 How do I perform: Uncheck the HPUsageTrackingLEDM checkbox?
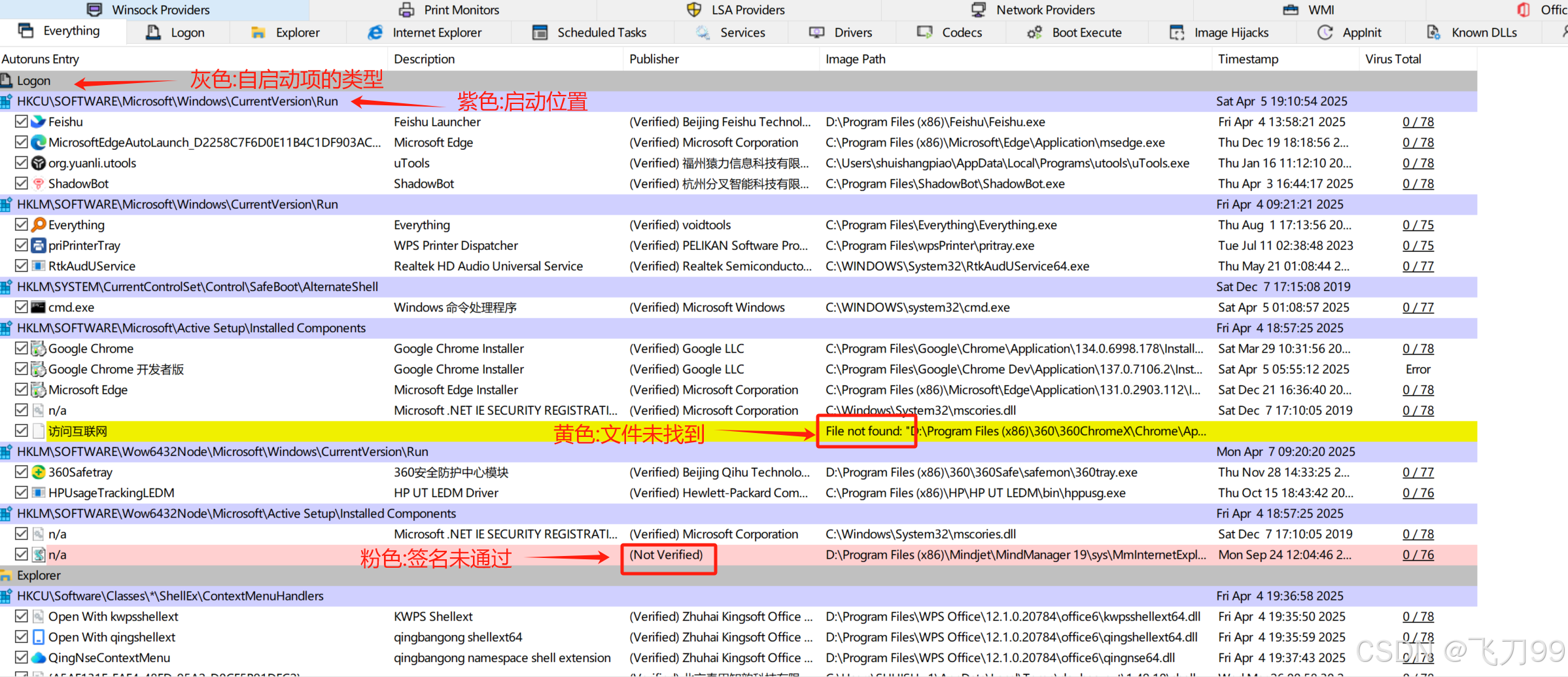(22, 493)
